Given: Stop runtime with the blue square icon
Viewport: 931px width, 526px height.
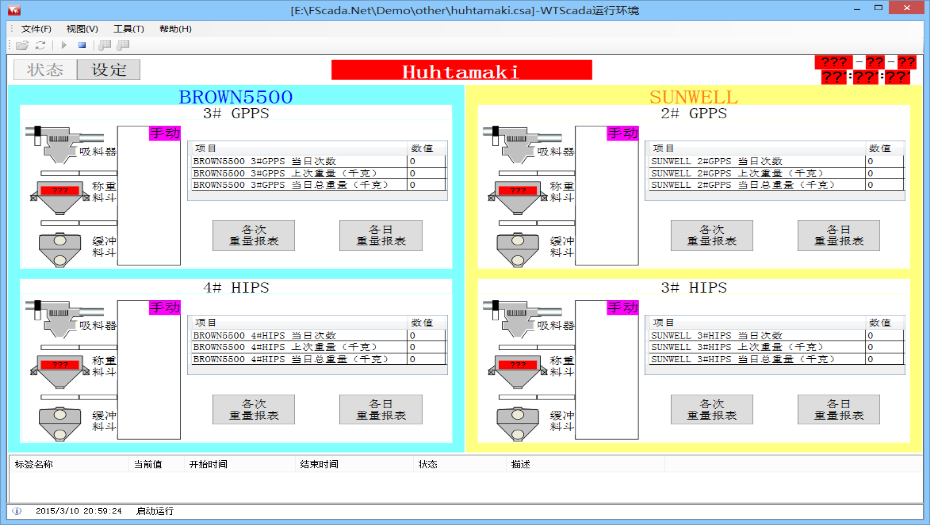Looking at the screenshot, I should pos(82,45).
